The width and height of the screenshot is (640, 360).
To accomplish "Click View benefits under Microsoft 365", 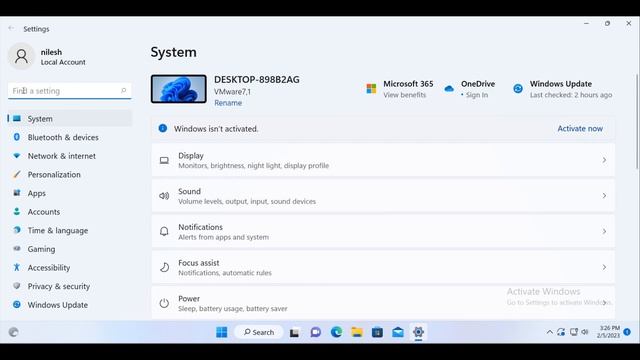I will pyautogui.click(x=404, y=95).
